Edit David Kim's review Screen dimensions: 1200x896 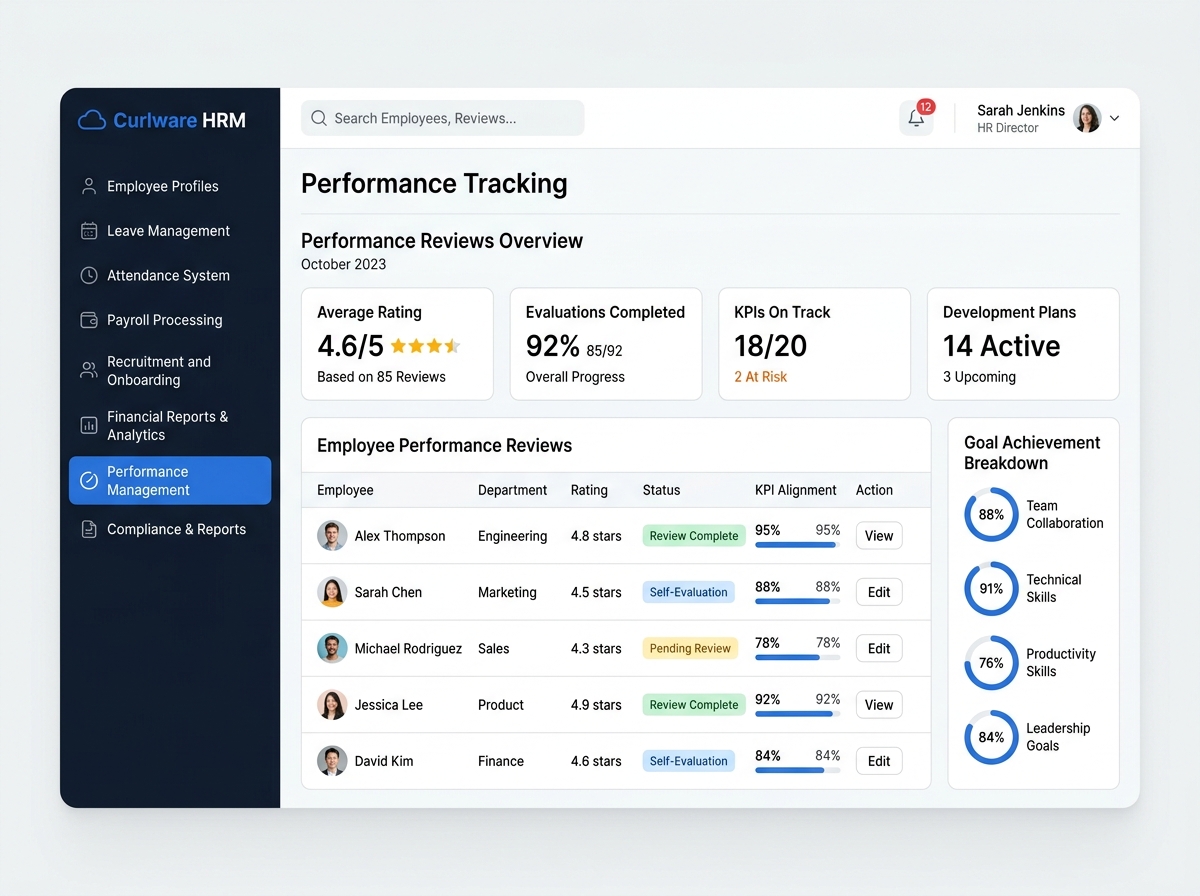click(879, 761)
